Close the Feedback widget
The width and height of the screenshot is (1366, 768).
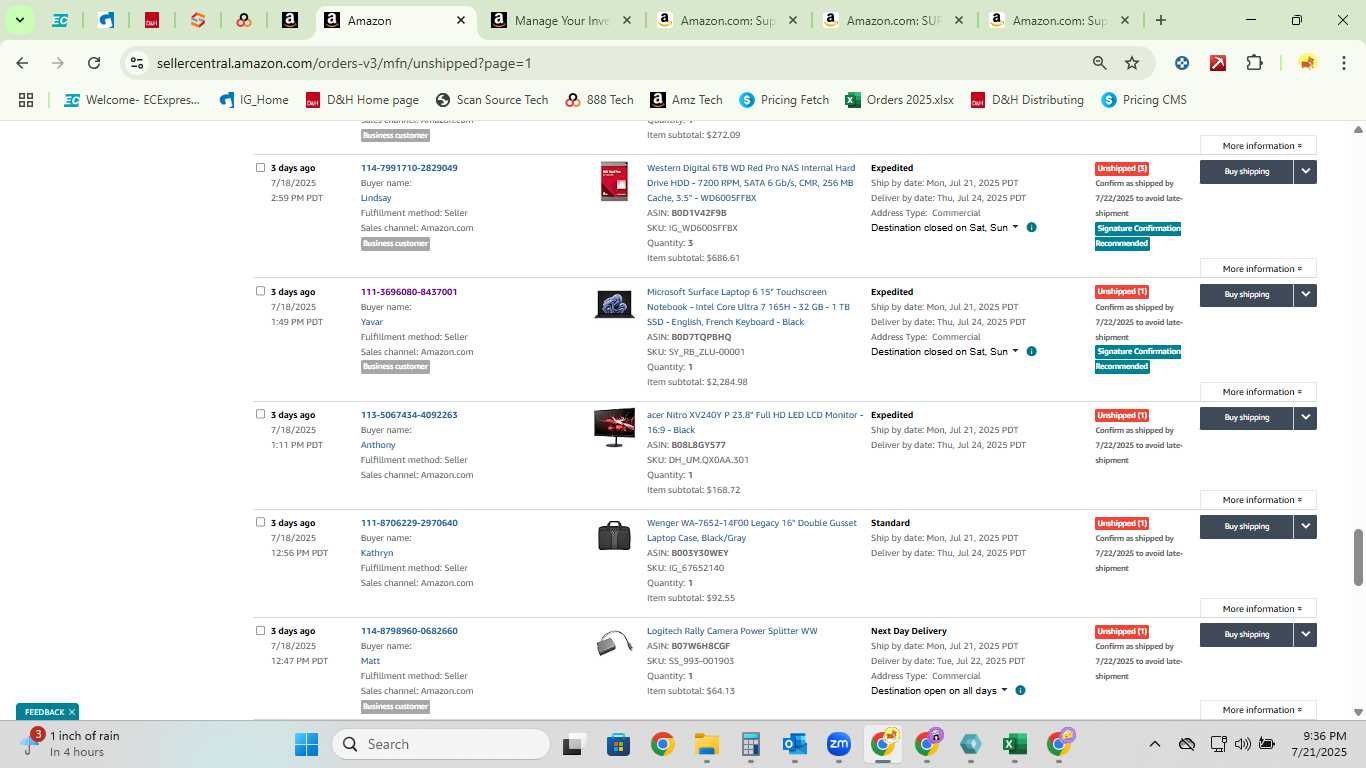tap(72, 712)
